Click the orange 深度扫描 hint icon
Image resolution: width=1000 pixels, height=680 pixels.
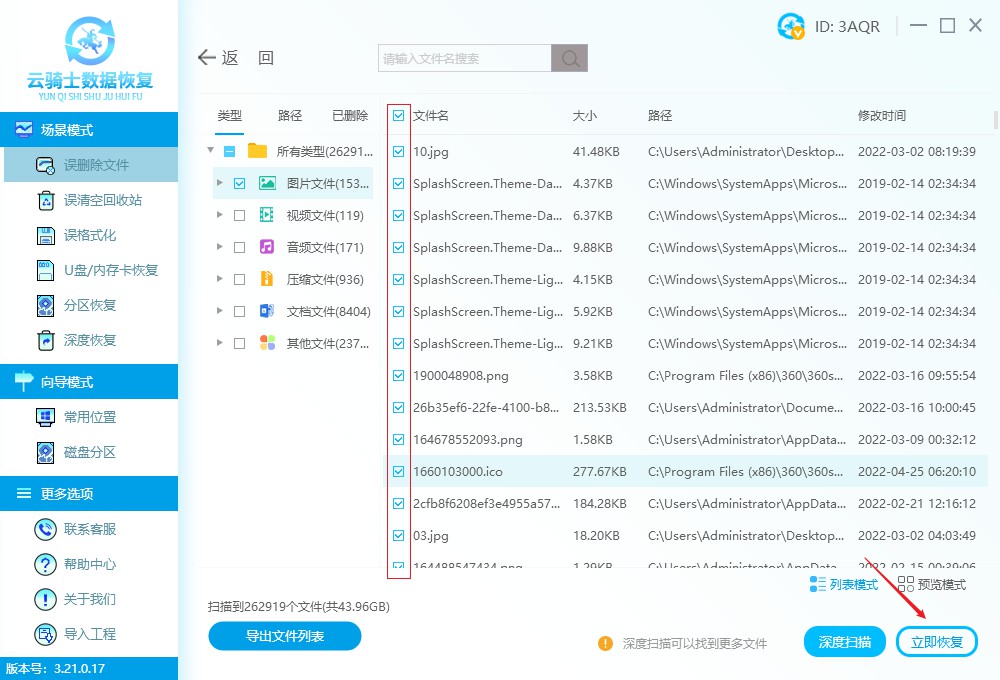(x=605, y=644)
